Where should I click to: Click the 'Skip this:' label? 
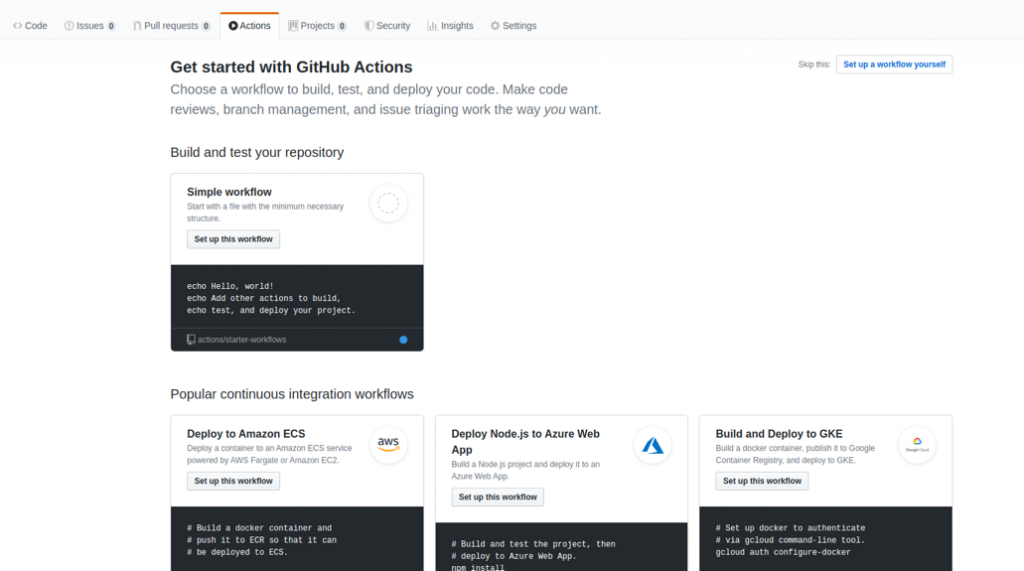[814, 65]
